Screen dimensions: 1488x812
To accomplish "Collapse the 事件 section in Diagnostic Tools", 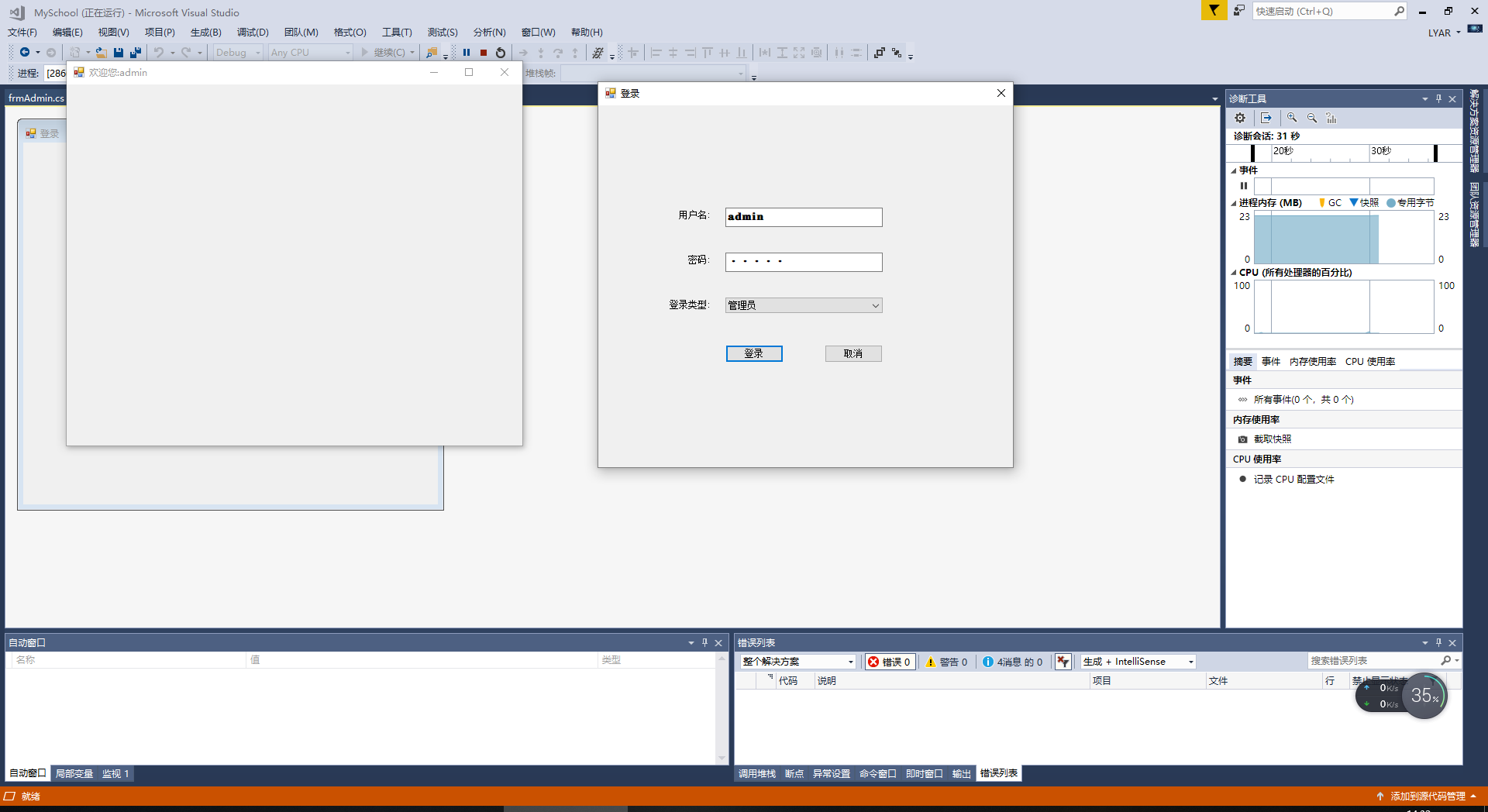I will click(1234, 170).
